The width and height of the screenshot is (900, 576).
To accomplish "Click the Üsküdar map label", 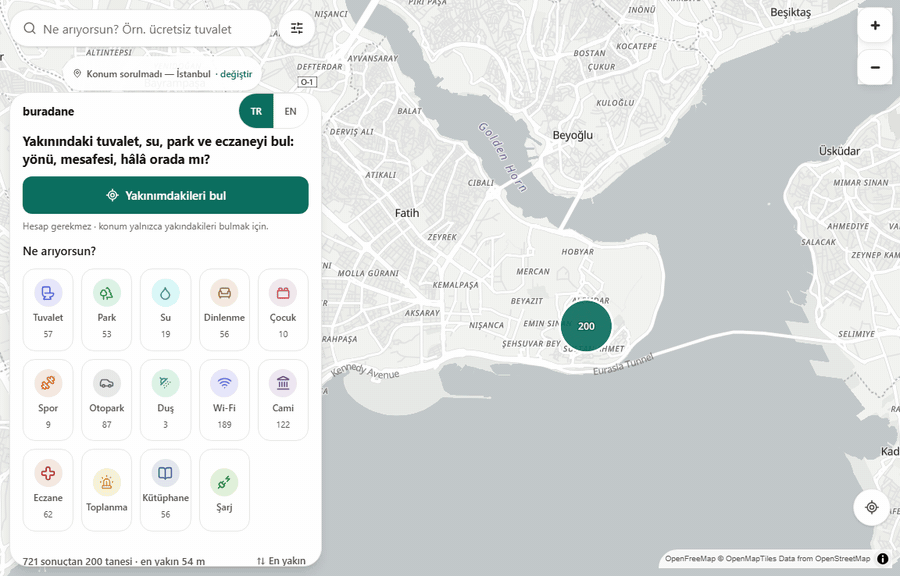I will click(839, 151).
